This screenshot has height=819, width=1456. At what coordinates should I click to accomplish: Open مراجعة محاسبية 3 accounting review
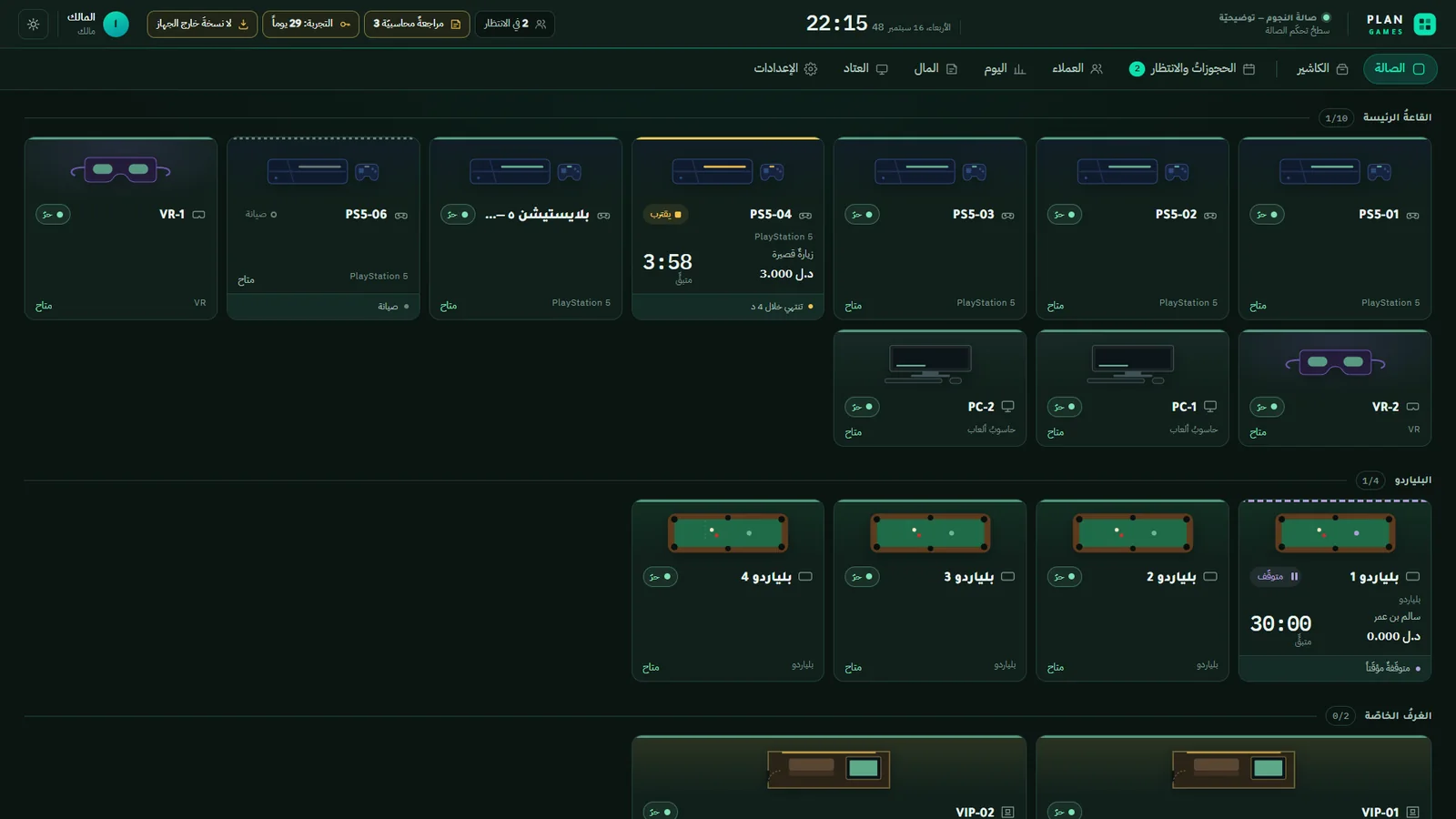417,25
